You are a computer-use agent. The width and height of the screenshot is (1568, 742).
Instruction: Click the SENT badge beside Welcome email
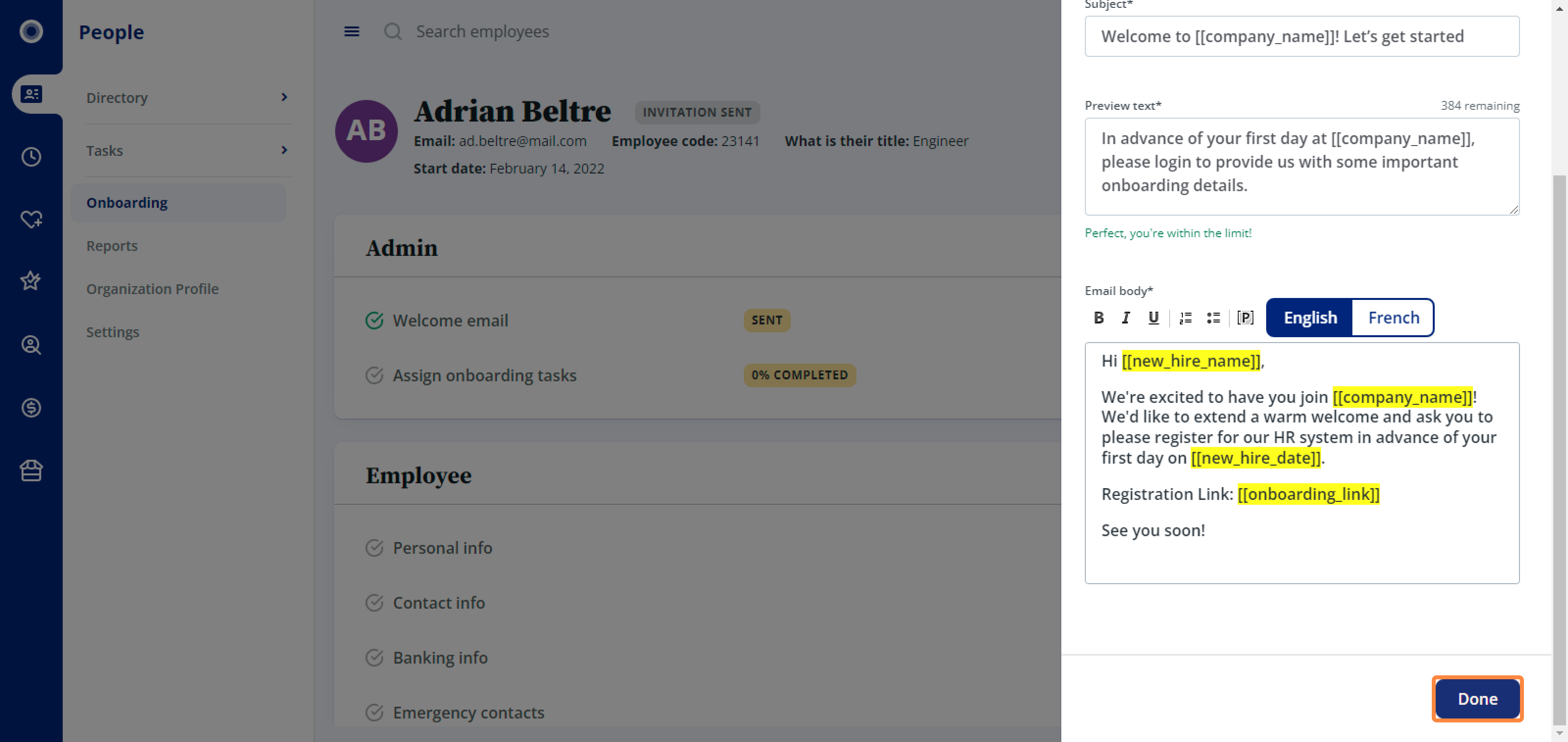[x=766, y=320]
